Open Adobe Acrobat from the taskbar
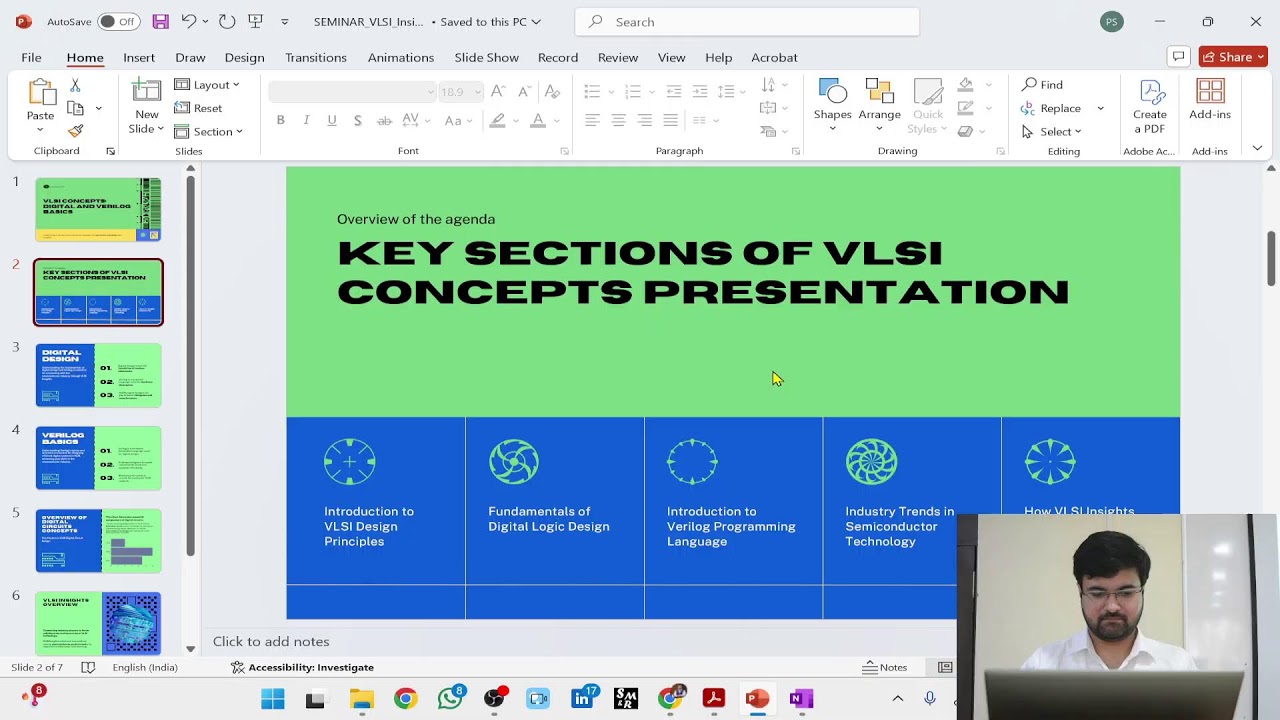The width and height of the screenshot is (1280, 720). point(713,698)
